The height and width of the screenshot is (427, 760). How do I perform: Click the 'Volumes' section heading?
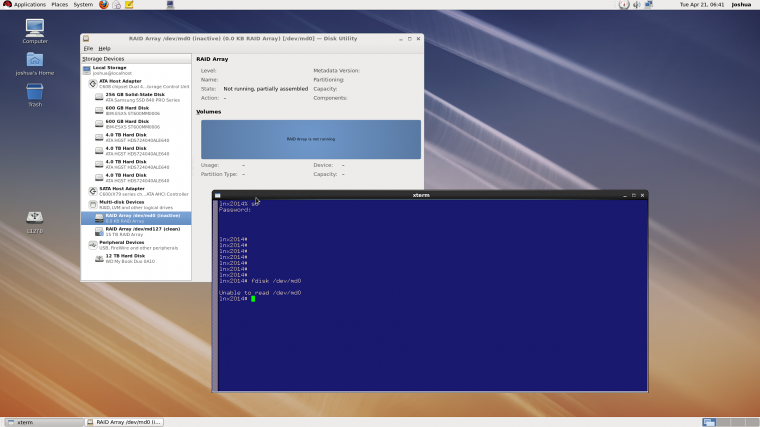[x=208, y=111]
